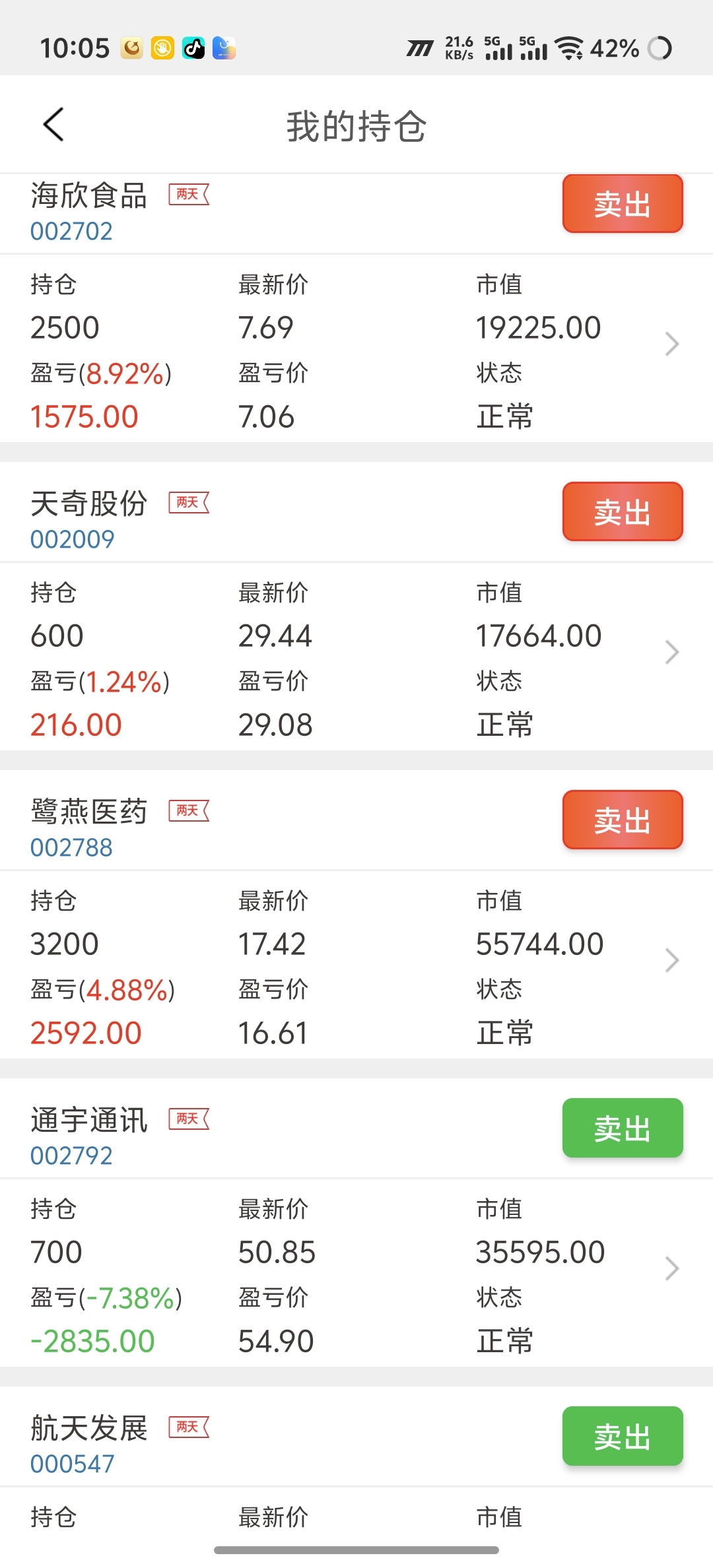Tap the 两天 tag beside 航天发展

(189, 1427)
